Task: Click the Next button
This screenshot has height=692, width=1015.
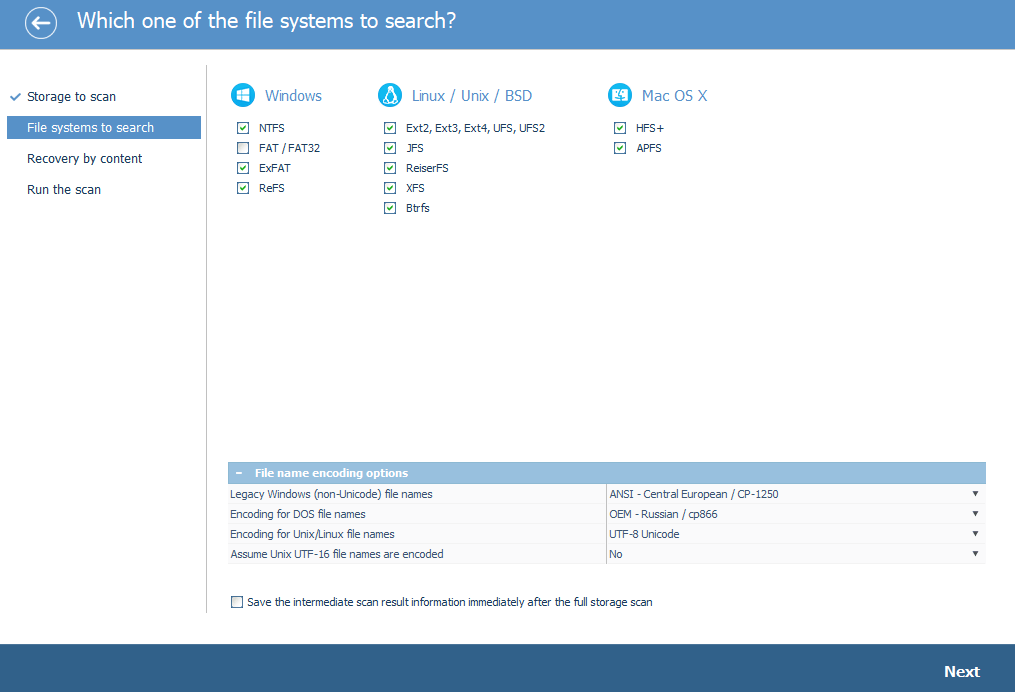Action: click(961, 672)
